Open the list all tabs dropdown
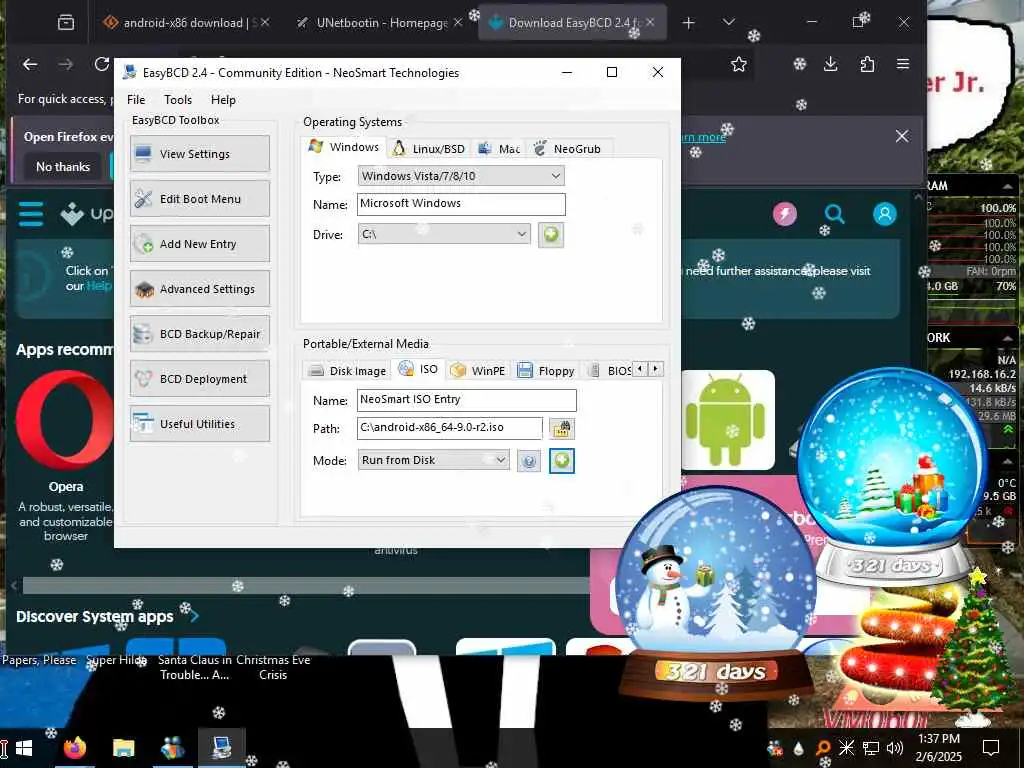The height and width of the screenshot is (768, 1024). (x=729, y=23)
